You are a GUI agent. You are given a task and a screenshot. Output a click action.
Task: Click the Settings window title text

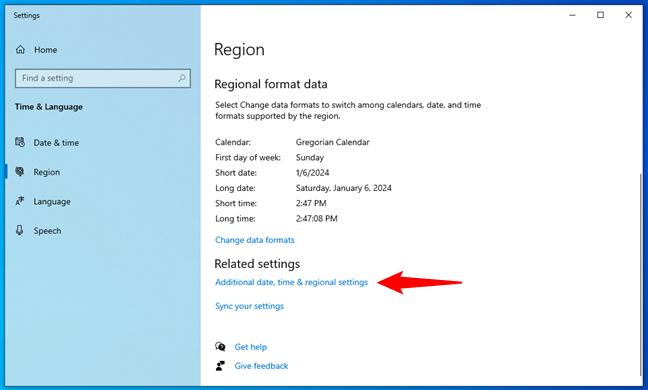click(x=26, y=15)
